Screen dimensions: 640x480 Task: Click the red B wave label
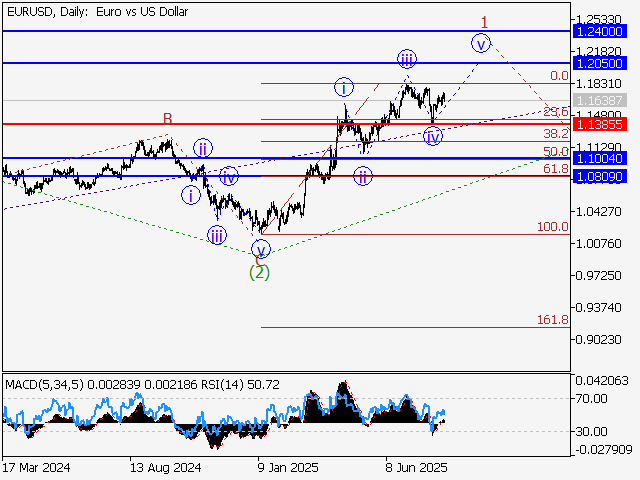[x=168, y=120]
